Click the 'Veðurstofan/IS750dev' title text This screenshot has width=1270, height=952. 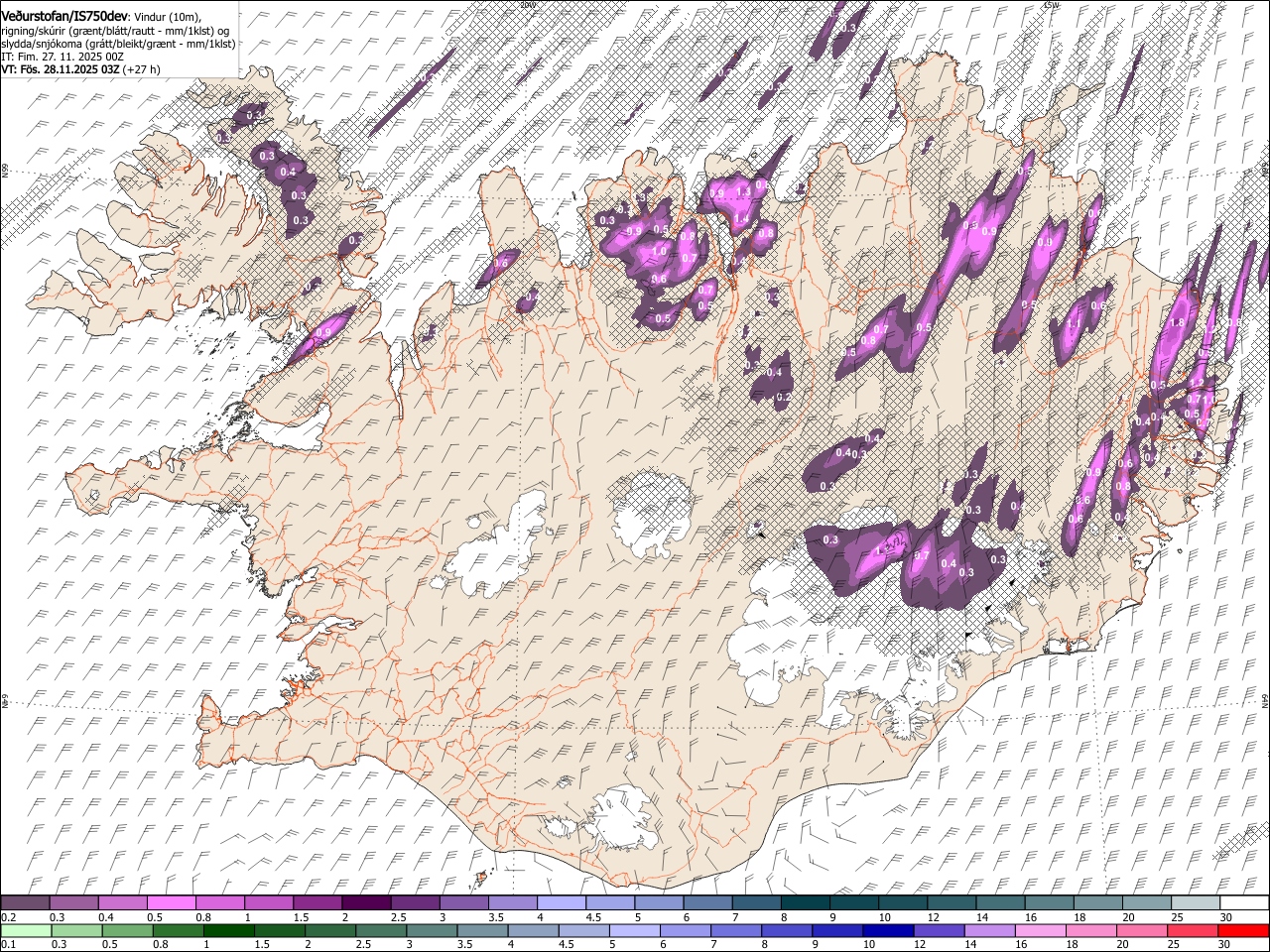coord(64,16)
